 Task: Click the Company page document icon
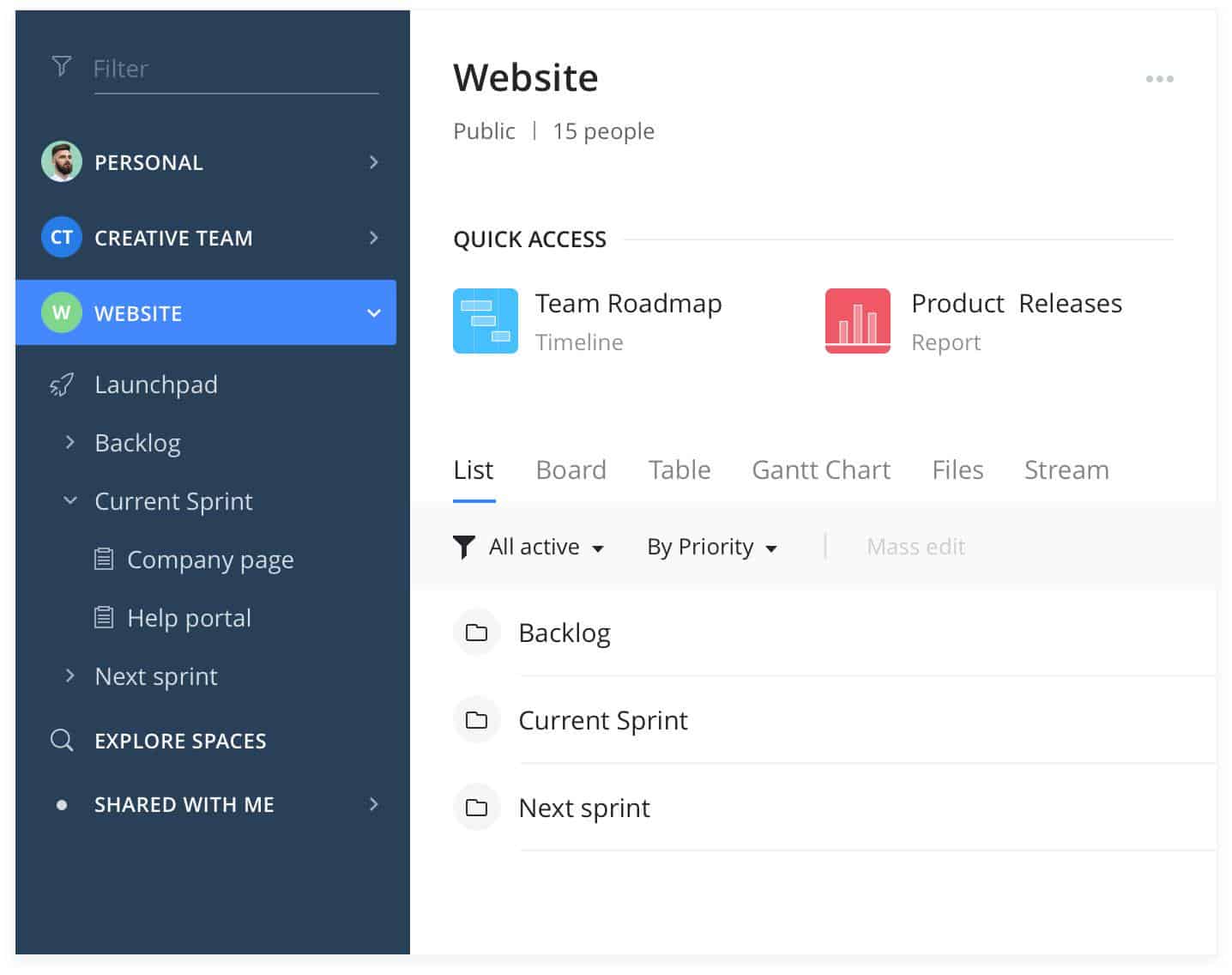(x=104, y=559)
